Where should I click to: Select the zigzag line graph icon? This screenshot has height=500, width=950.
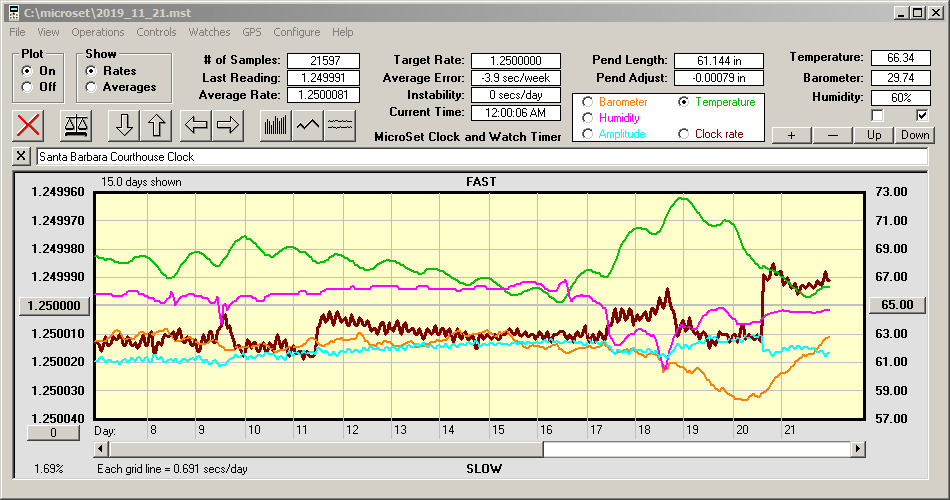308,125
